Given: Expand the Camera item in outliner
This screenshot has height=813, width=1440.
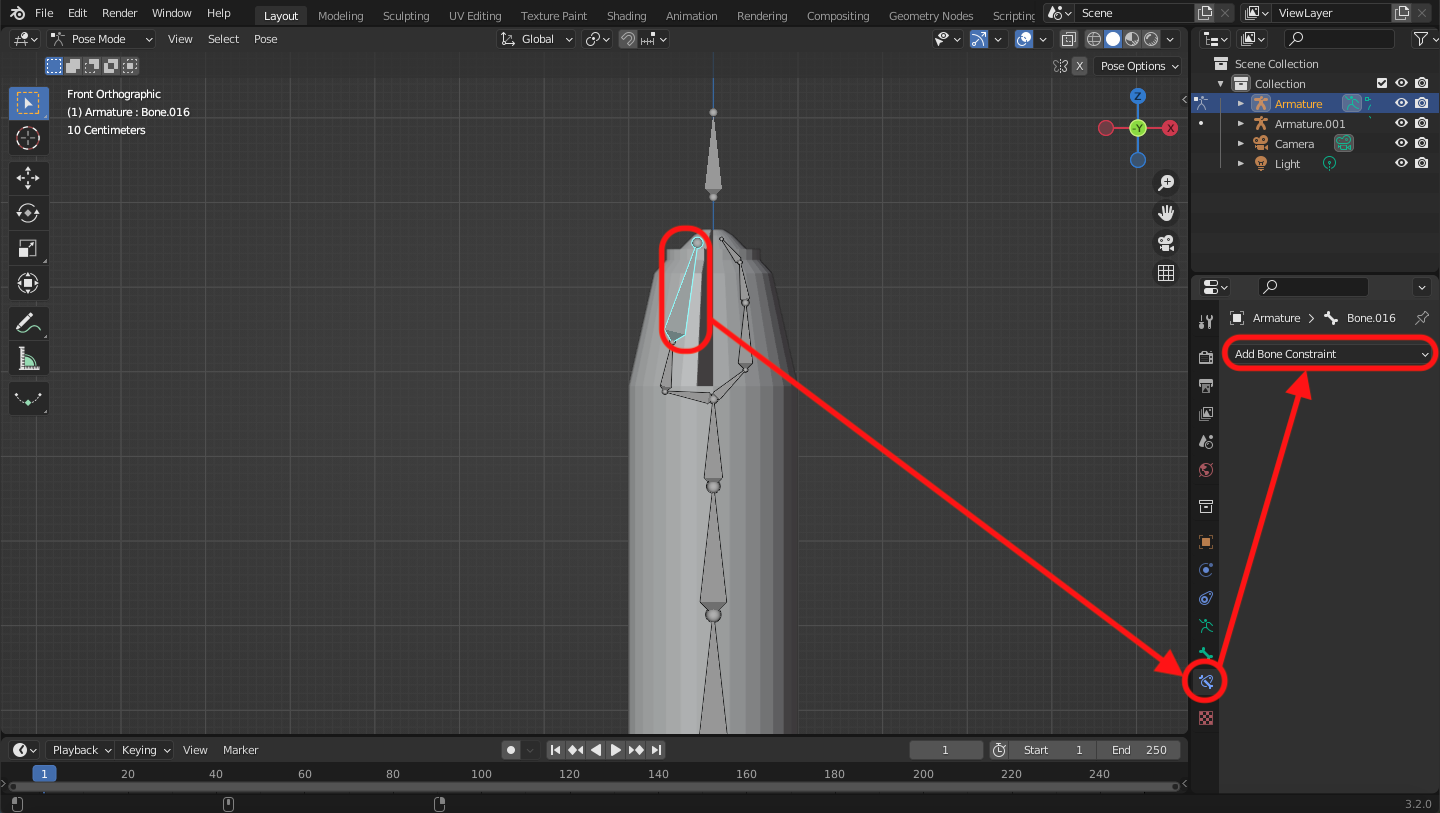Looking at the screenshot, I should point(1241,143).
